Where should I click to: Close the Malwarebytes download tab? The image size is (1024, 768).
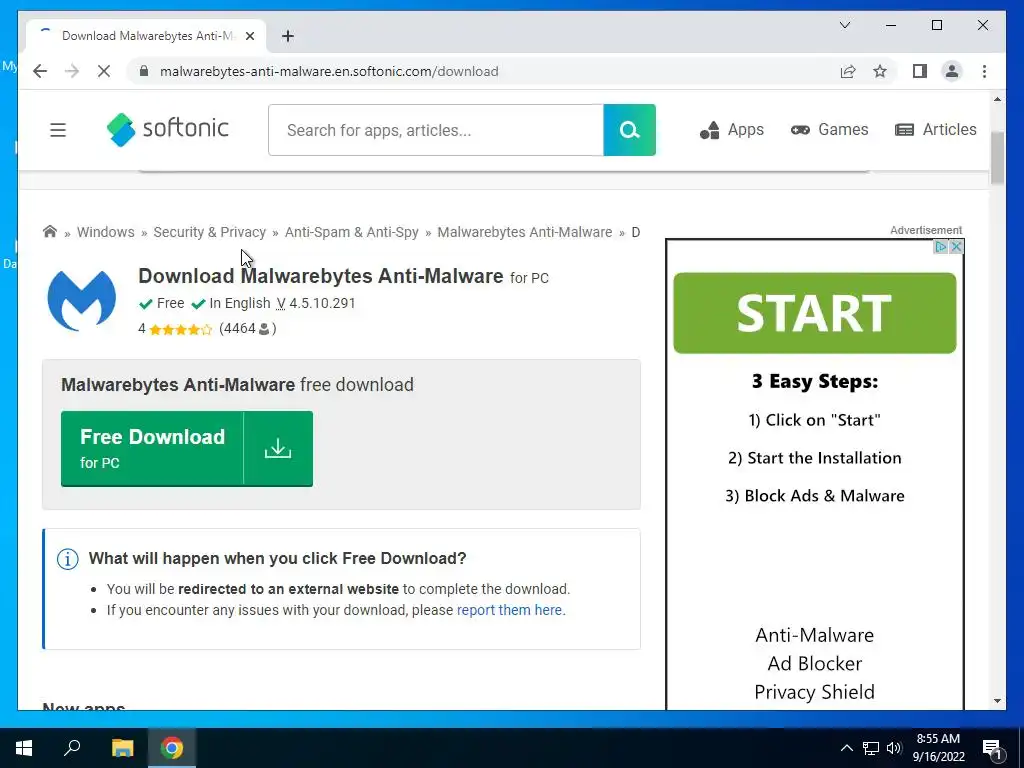(249, 36)
